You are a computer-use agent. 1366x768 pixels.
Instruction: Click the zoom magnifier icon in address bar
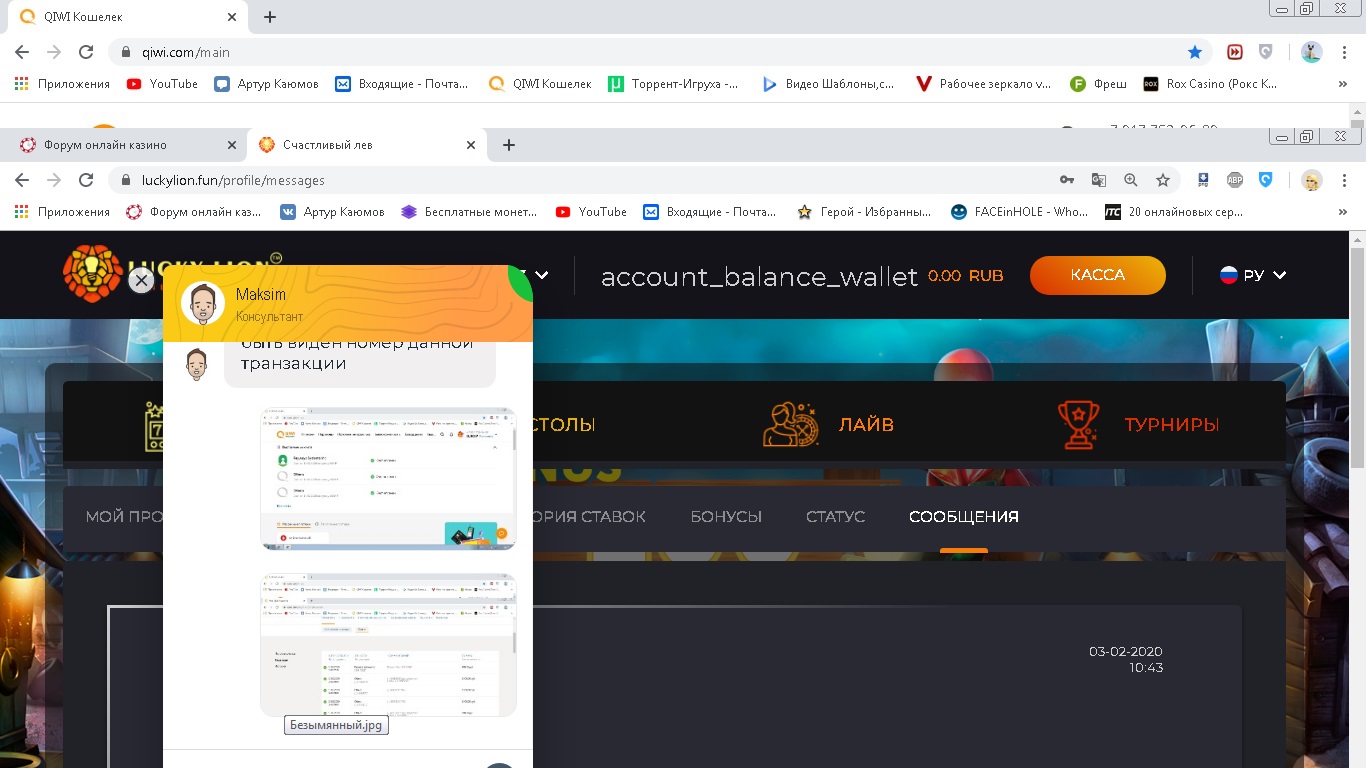click(x=1131, y=180)
